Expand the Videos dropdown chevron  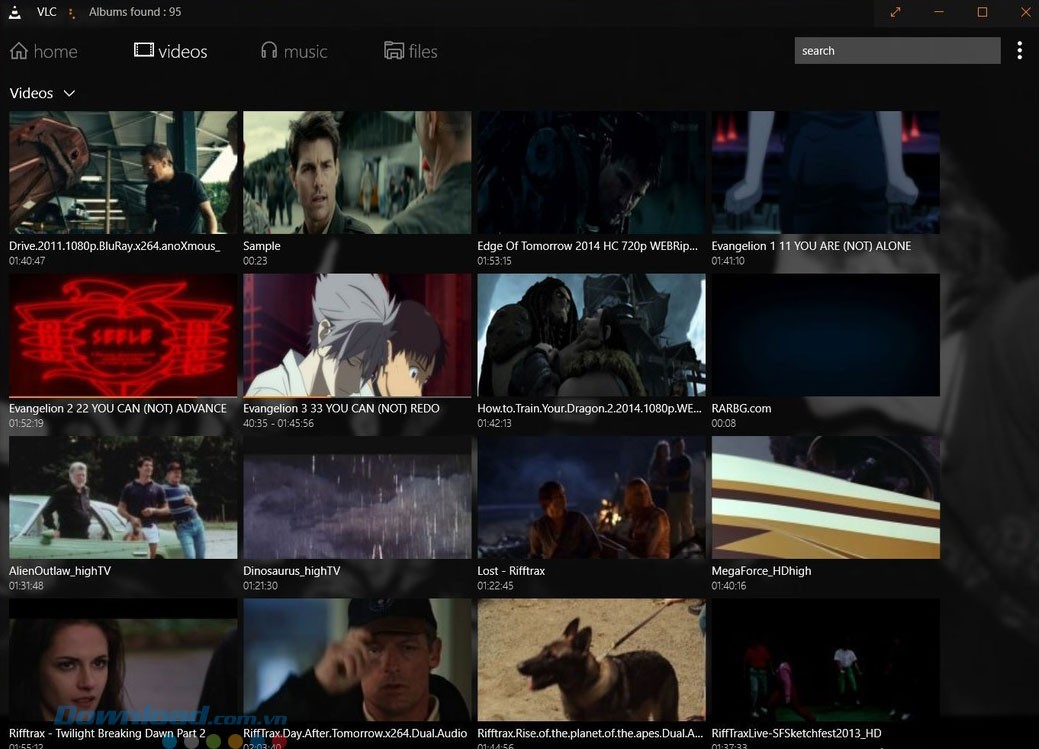[69, 93]
